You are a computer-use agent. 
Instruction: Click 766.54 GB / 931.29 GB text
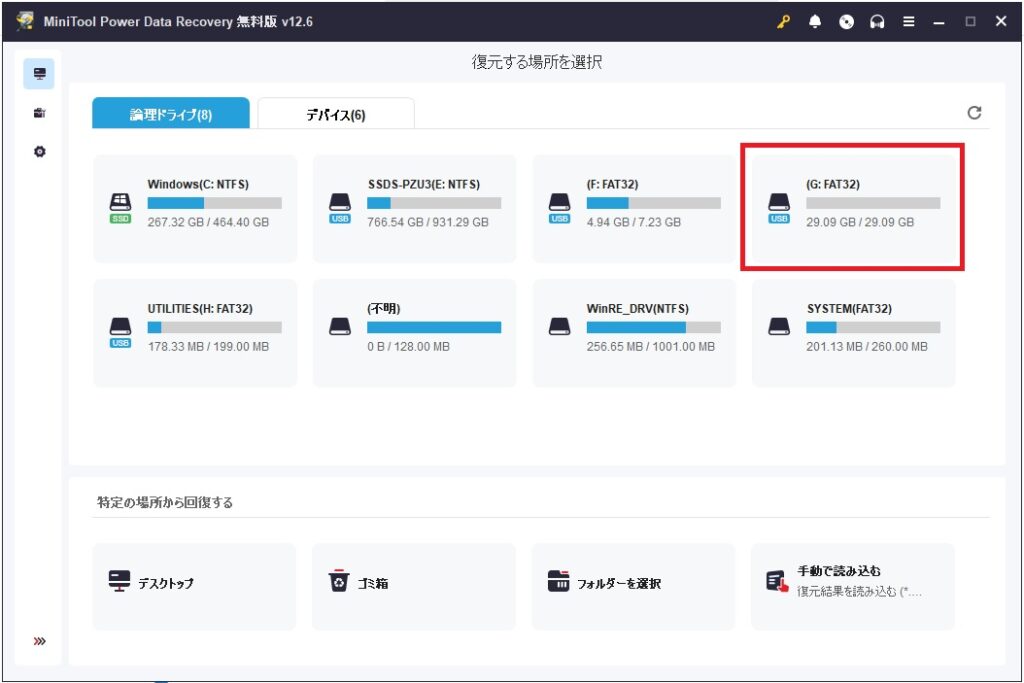pyautogui.click(x=428, y=222)
